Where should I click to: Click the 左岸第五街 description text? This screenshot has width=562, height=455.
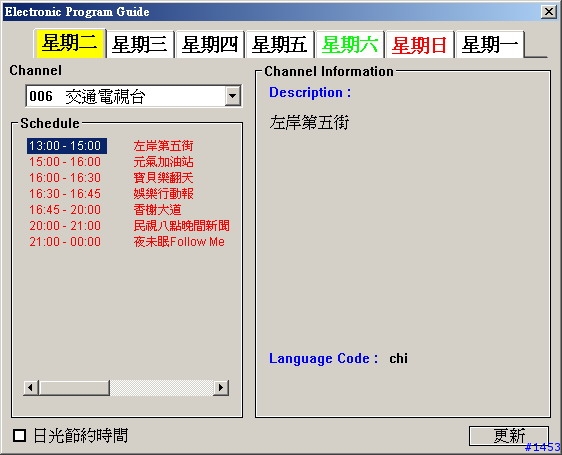coord(309,122)
